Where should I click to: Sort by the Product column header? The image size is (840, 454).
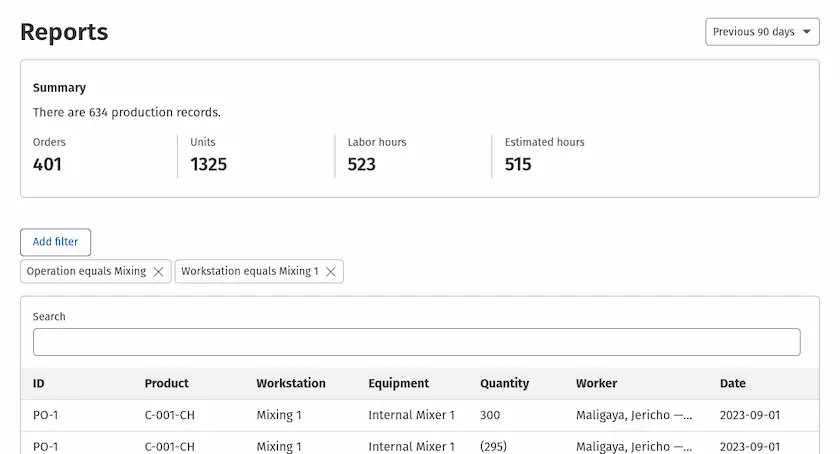tap(167, 383)
